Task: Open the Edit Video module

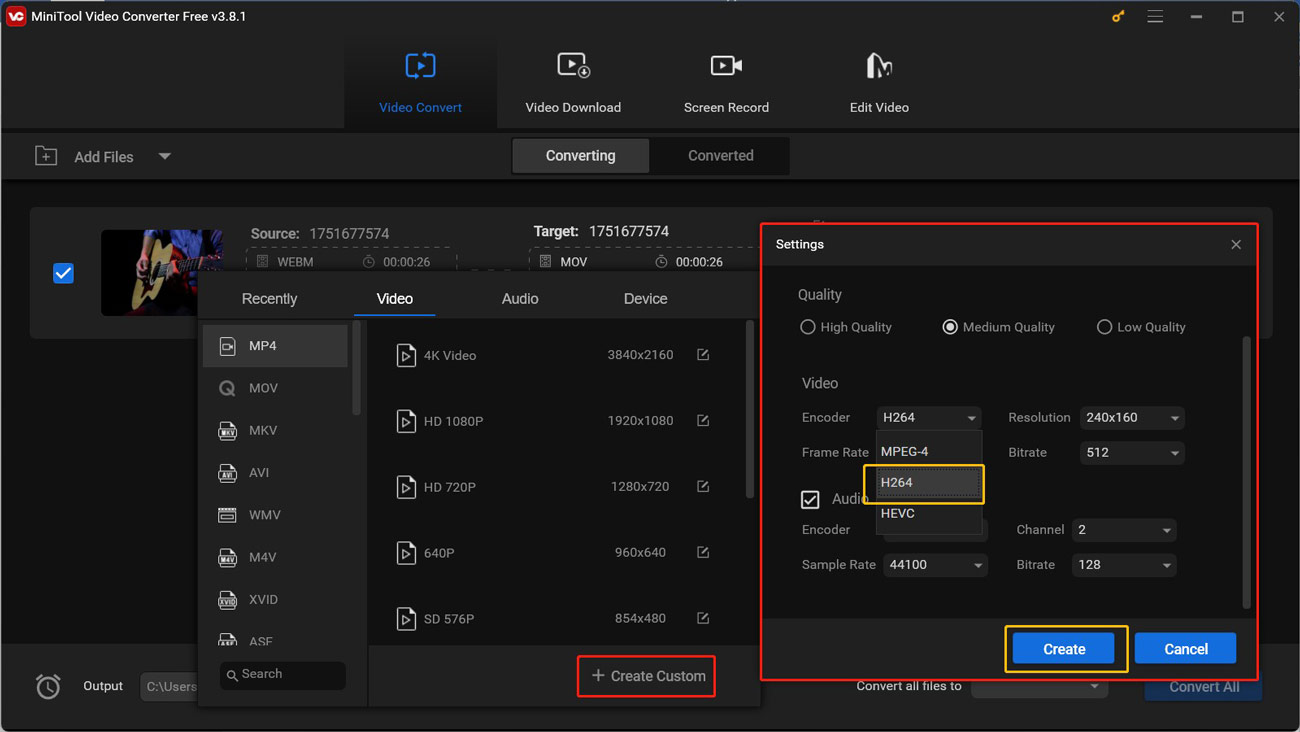Action: pyautogui.click(x=879, y=82)
